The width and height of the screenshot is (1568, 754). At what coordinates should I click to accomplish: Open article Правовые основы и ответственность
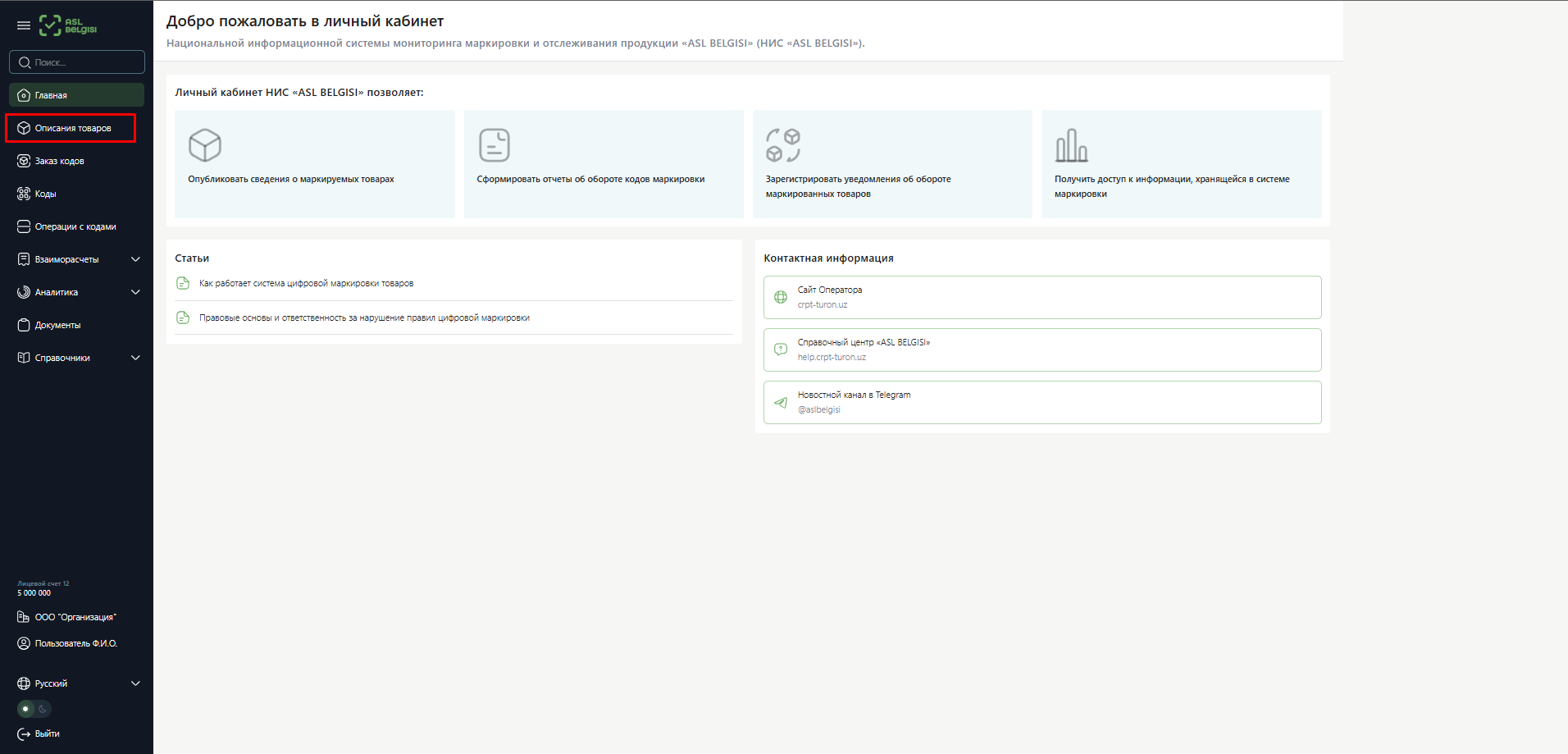(x=364, y=318)
